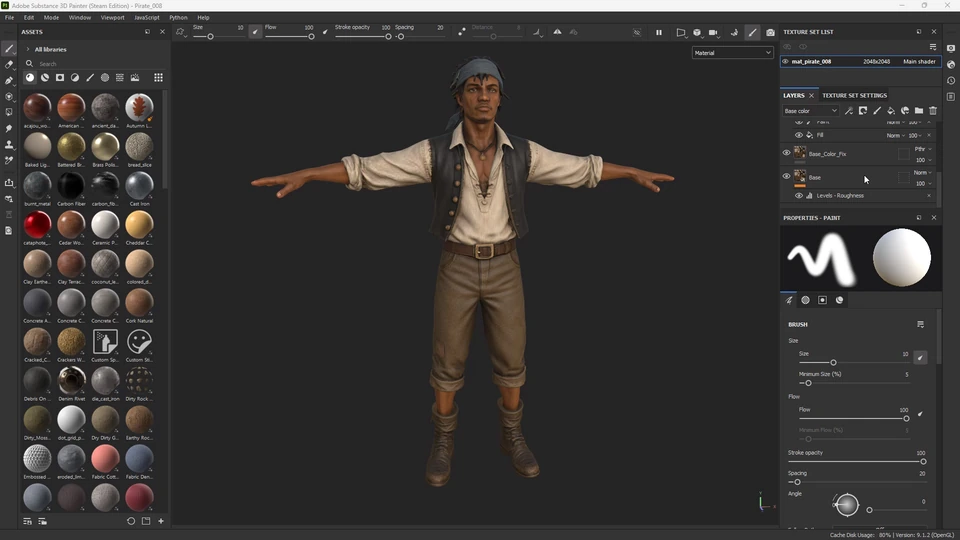960x540 pixels.
Task: Select the Eraser tool
Action: click(x=9, y=64)
